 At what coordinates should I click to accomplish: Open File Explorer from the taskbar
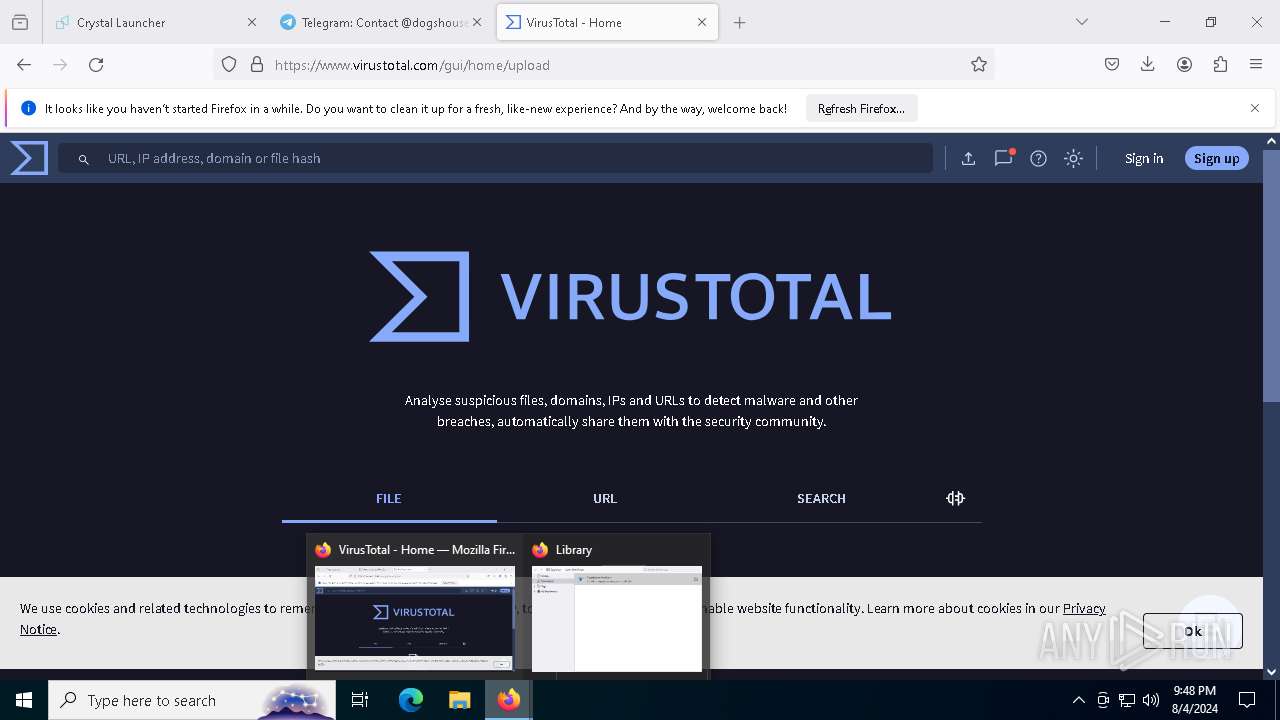pyautogui.click(x=459, y=700)
